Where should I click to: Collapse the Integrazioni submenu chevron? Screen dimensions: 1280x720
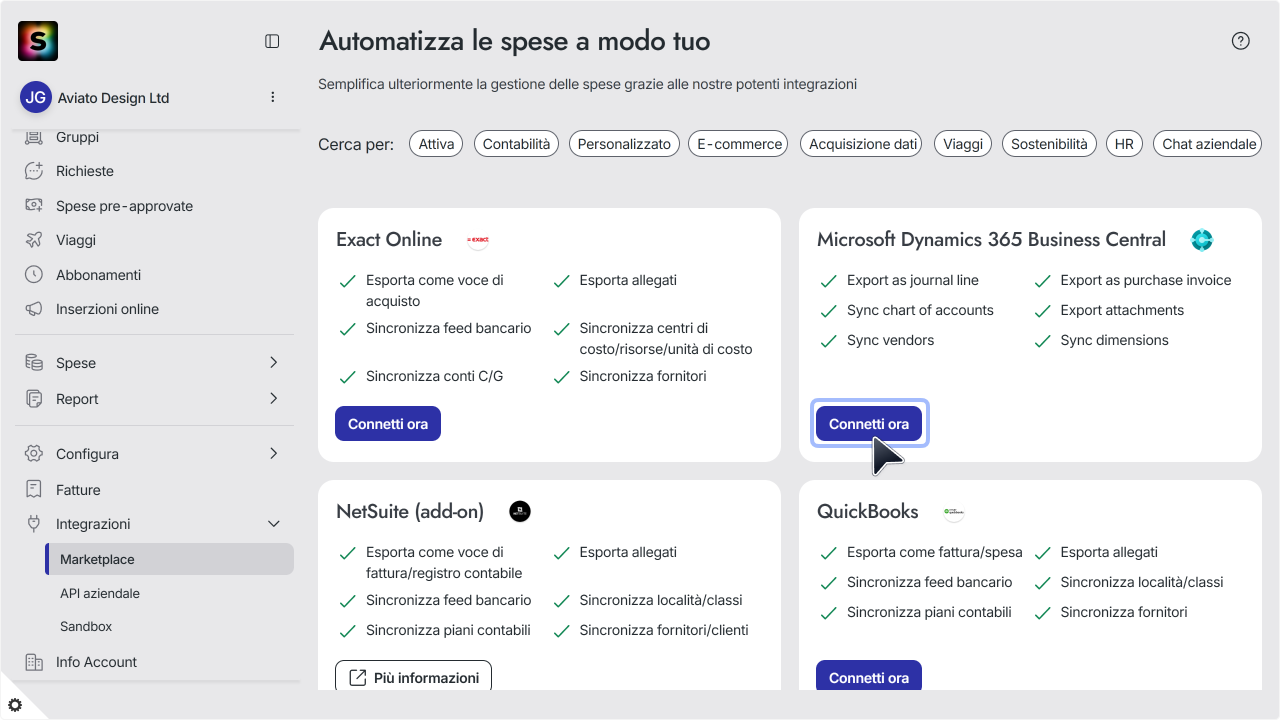click(x=273, y=524)
